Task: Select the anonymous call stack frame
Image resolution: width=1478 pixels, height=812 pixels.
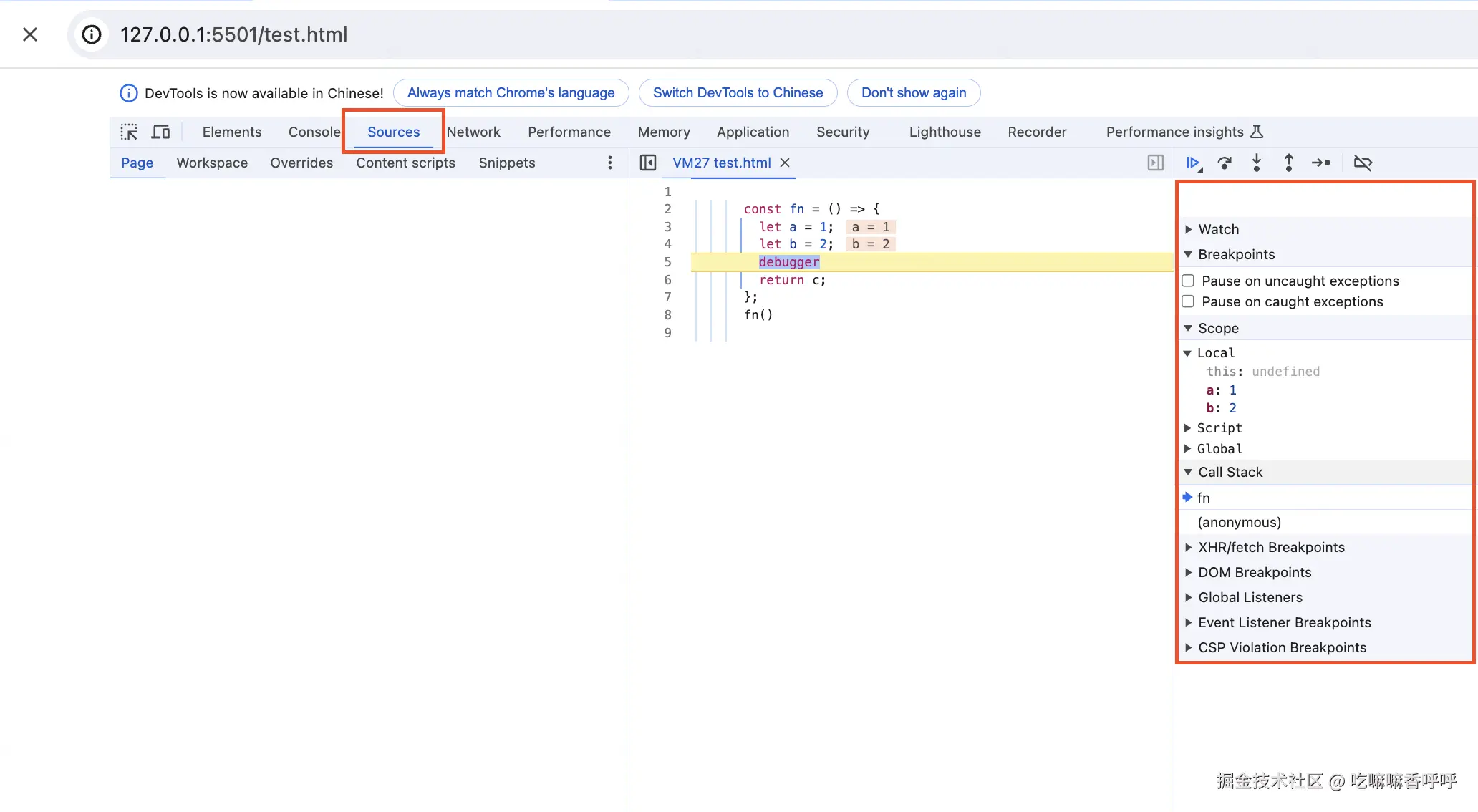Action: coord(1239,523)
